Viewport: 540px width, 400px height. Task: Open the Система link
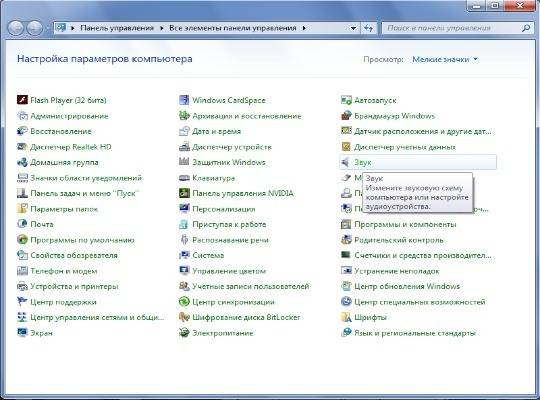point(208,255)
